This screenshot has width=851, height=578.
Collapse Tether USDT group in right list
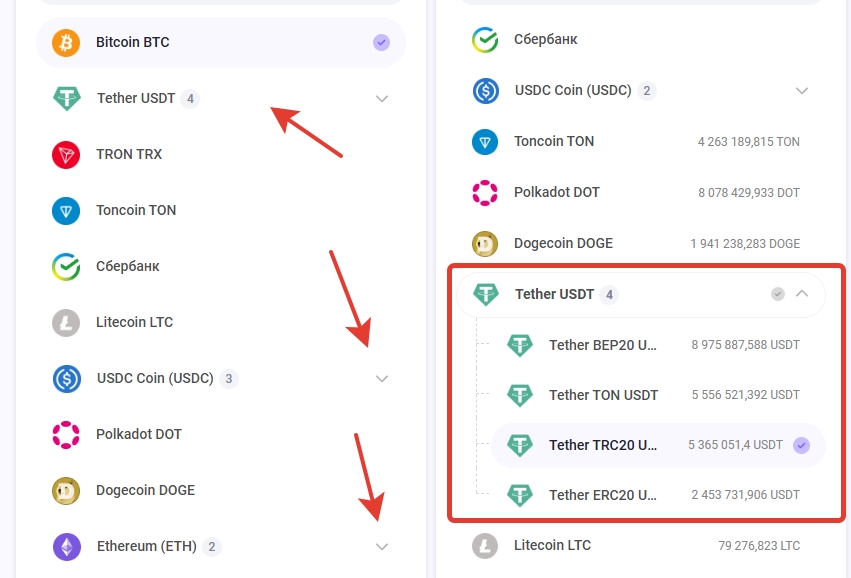tap(802, 294)
